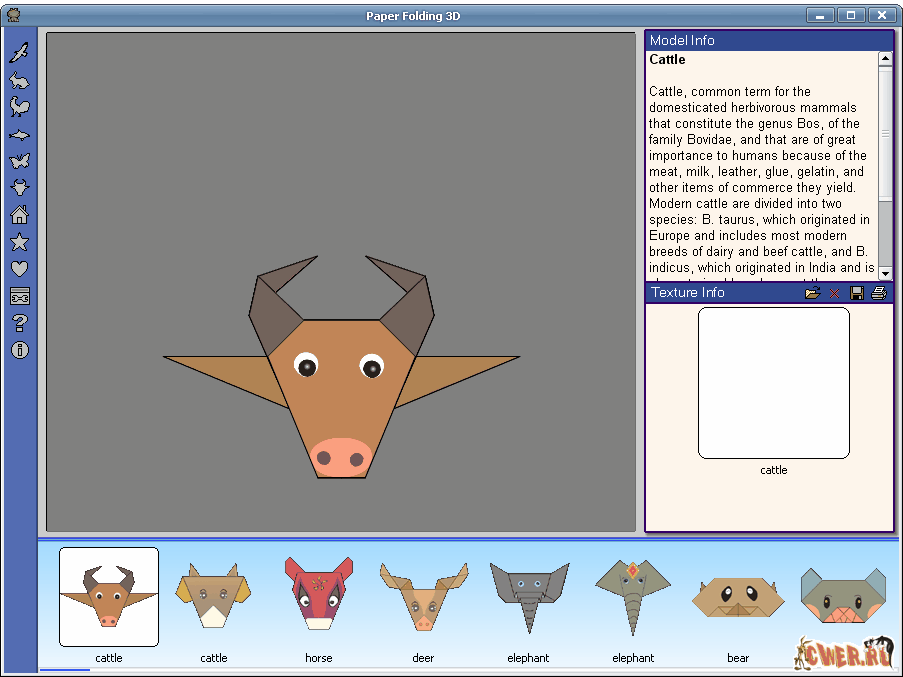Viewport: 903px width, 677px height.
Task: Click the bull head category icon
Action: (19, 188)
